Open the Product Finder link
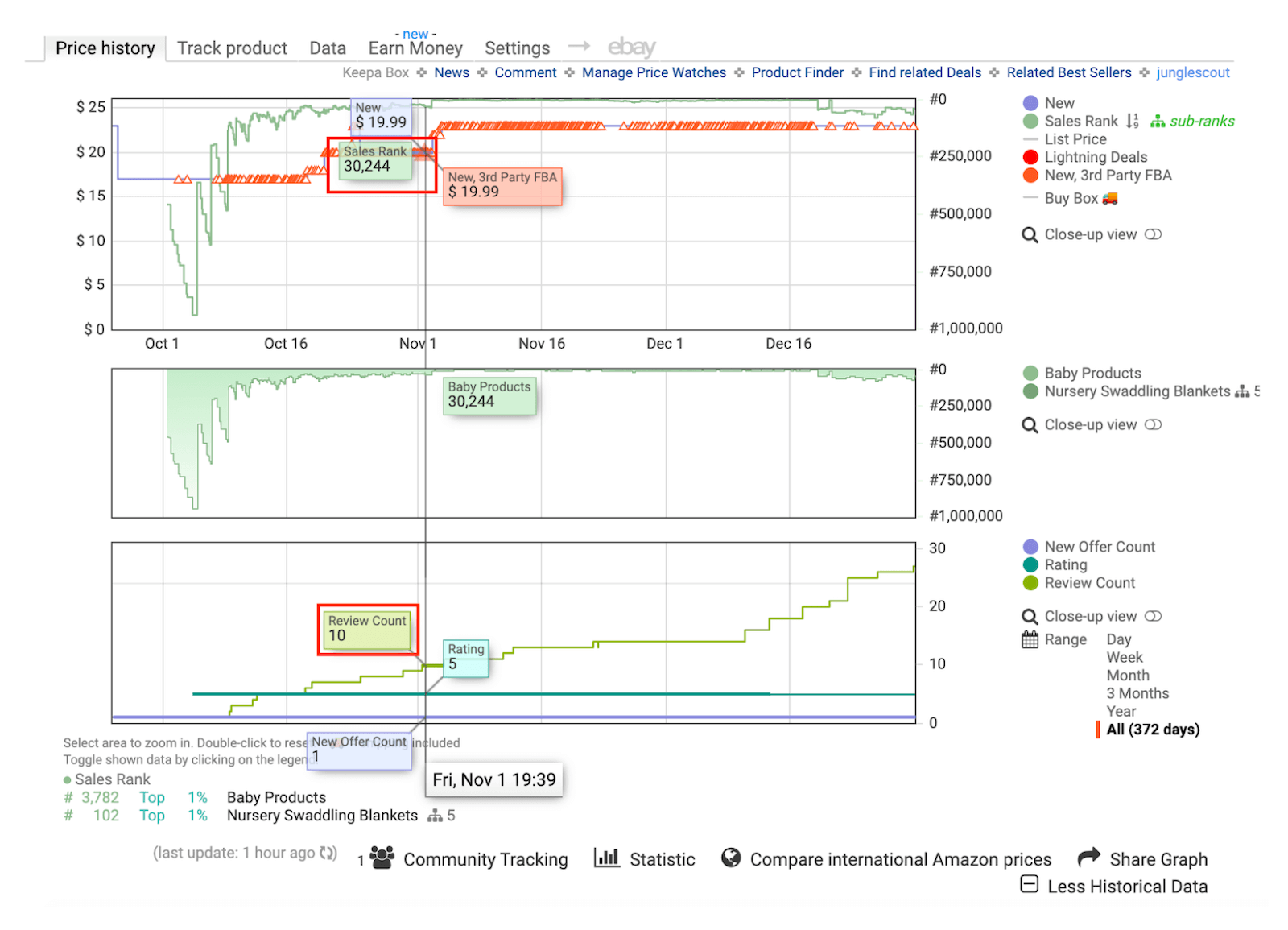This screenshot has width=1288, height=930. [x=798, y=72]
